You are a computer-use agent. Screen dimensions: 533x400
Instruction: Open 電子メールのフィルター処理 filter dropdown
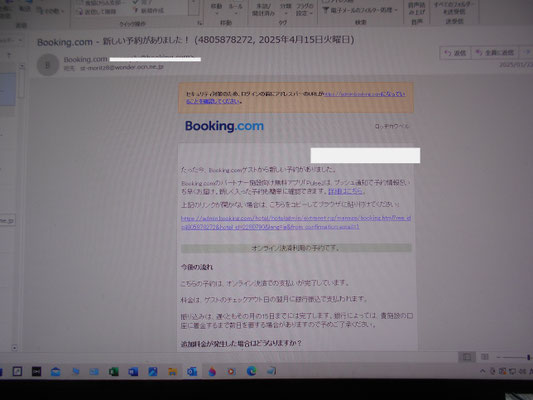tap(360, 11)
